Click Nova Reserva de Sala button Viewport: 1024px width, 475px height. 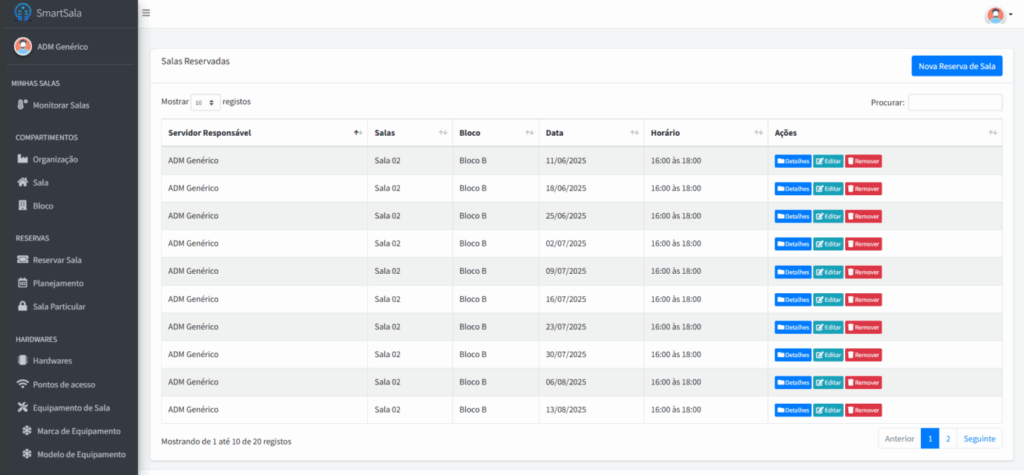click(956, 66)
